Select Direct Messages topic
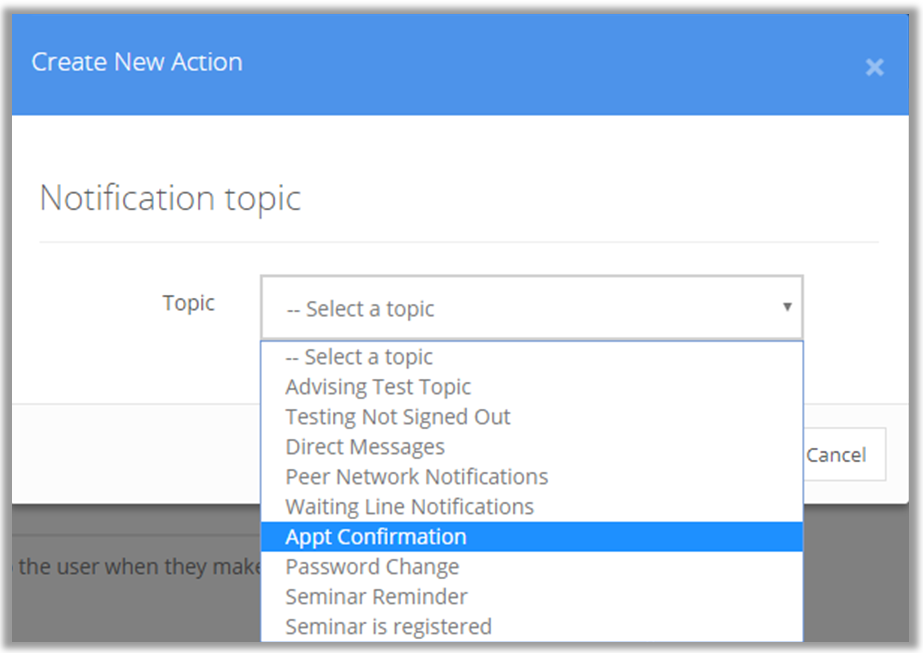923x653 pixels. (365, 447)
